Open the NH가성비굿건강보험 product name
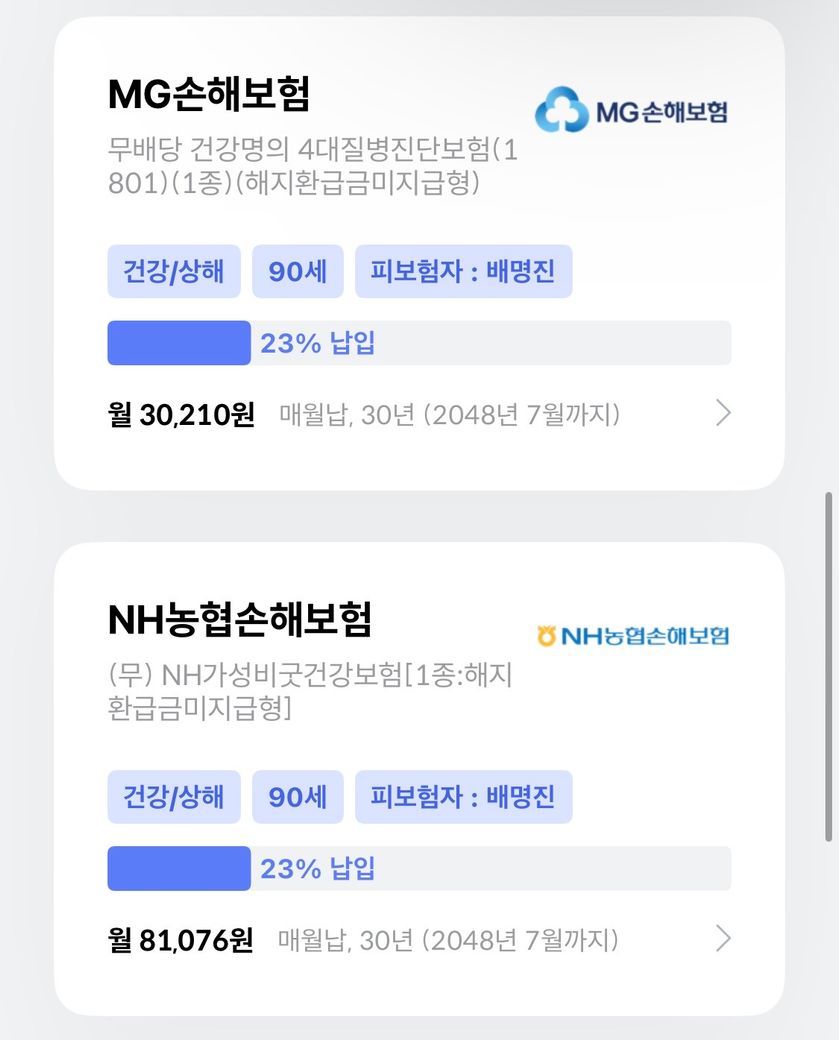This screenshot has height=1040, width=839. point(309,692)
